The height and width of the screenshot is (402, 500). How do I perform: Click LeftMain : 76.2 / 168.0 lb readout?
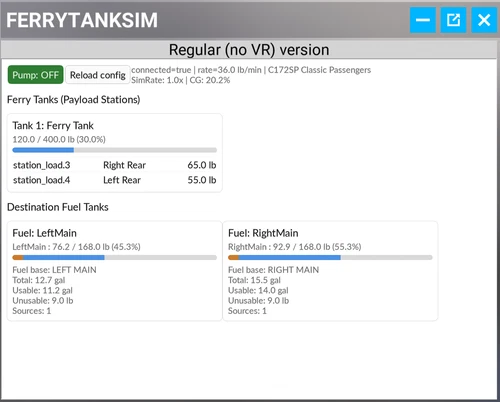click(x=76, y=247)
